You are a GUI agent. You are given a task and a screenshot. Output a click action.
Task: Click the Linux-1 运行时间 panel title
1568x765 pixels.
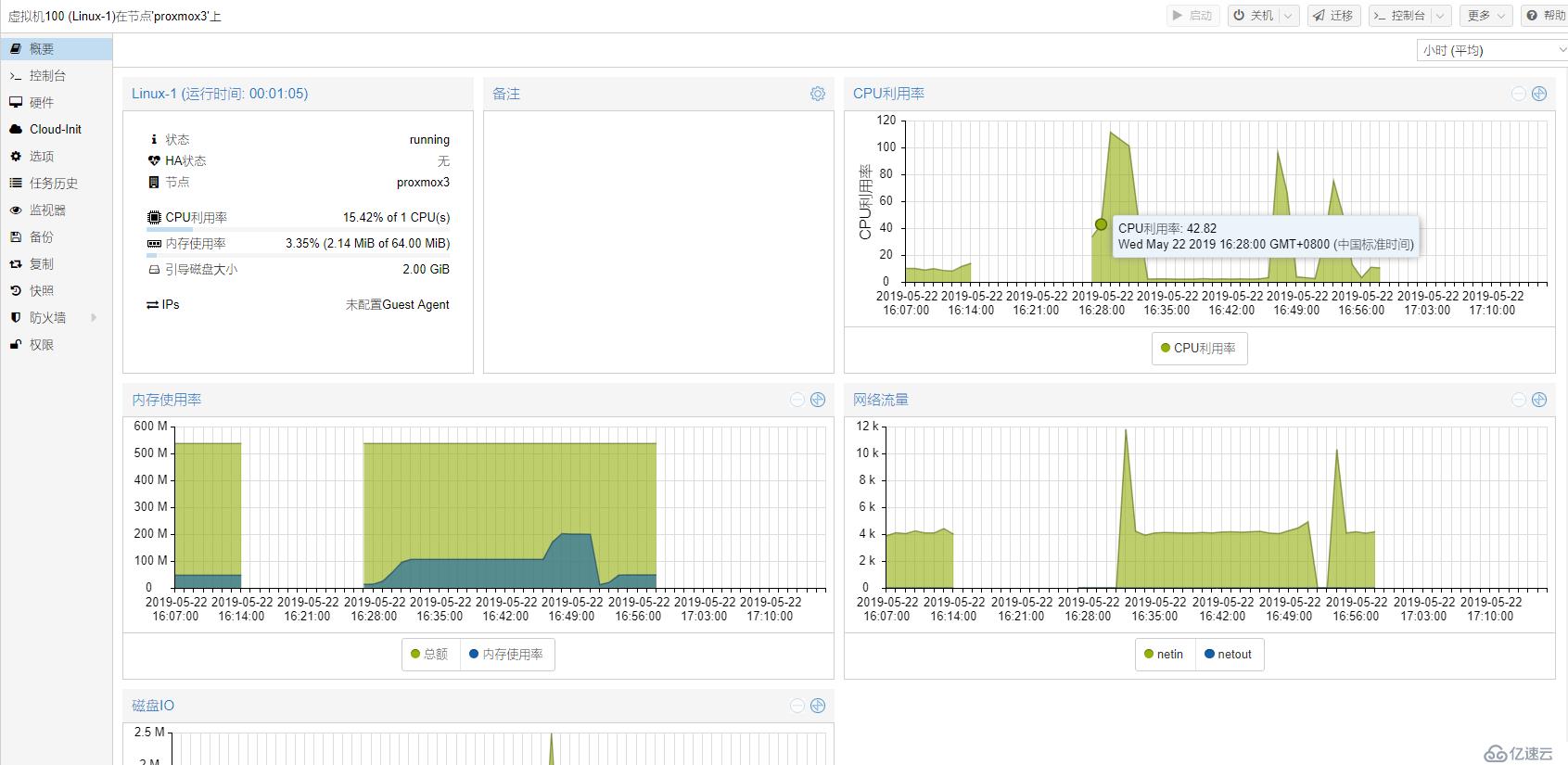220,94
